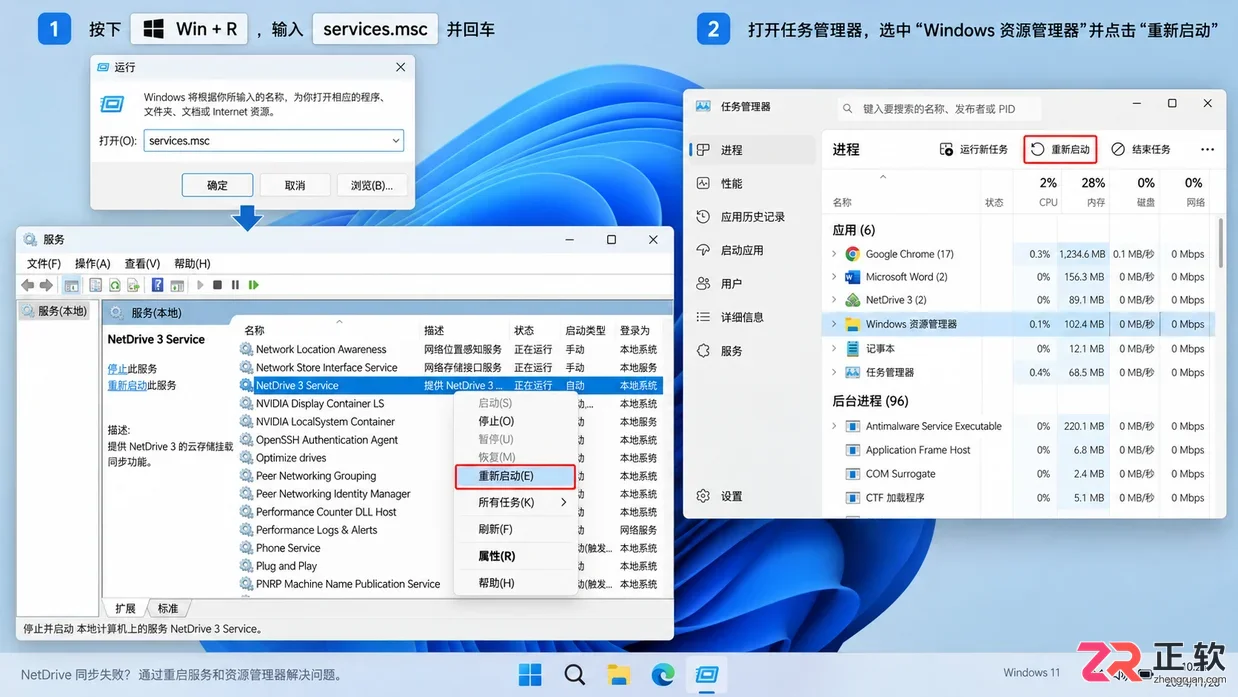The image size is (1238, 697).
Task: Click the blue Help icon in Services toolbar
Action: pyautogui.click(x=157, y=285)
